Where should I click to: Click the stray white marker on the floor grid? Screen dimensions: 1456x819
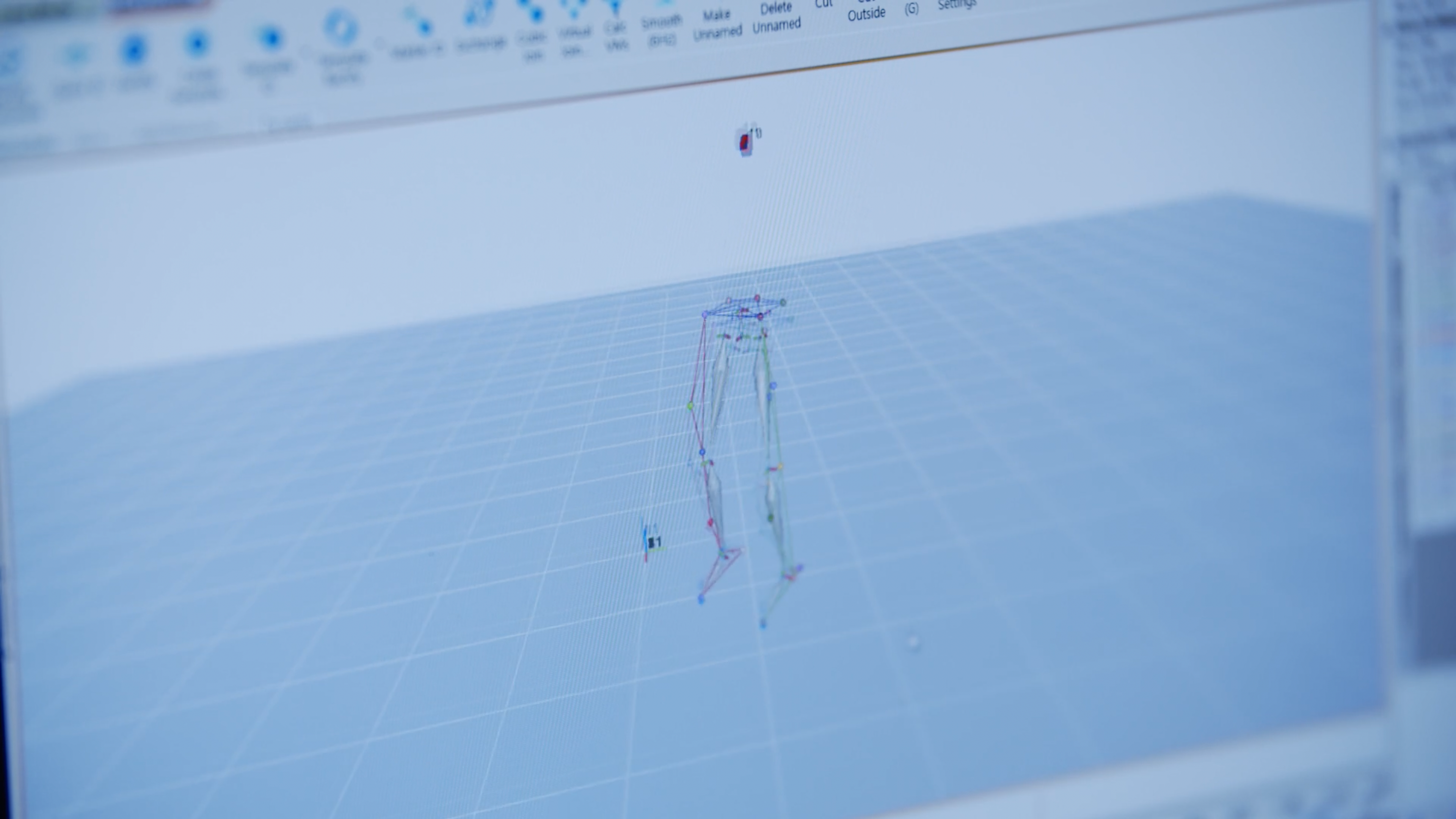[x=913, y=642]
